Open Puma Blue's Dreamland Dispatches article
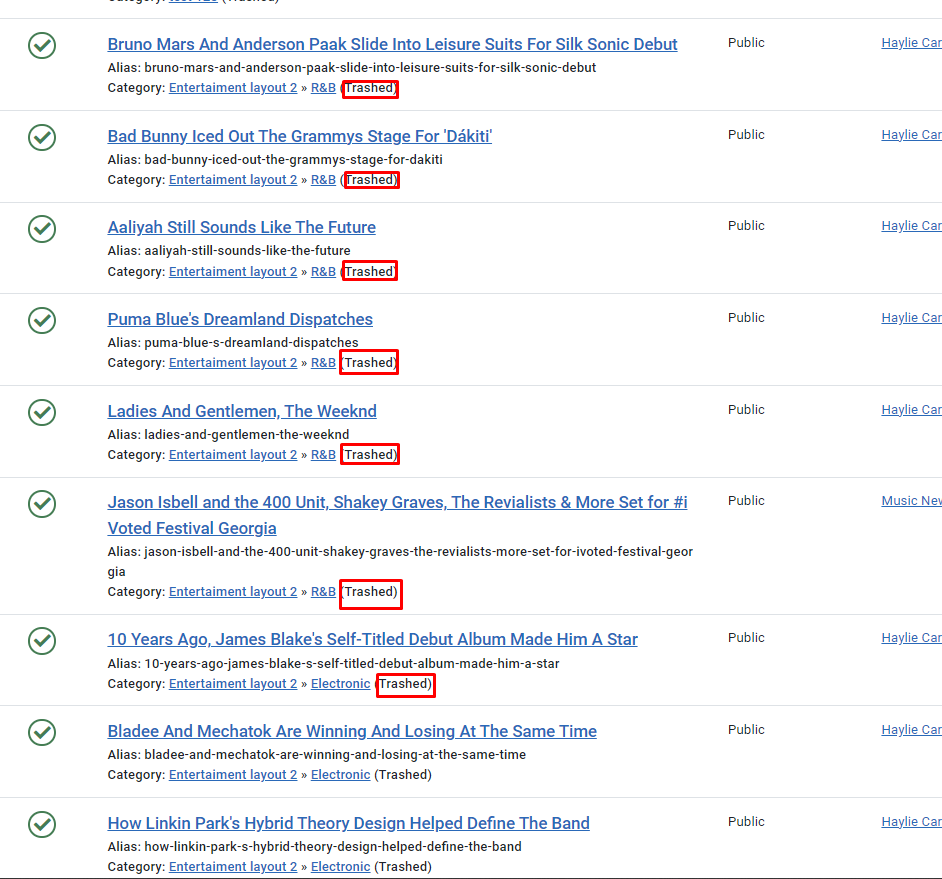Screen dimensions: 942x879 (x=240, y=319)
